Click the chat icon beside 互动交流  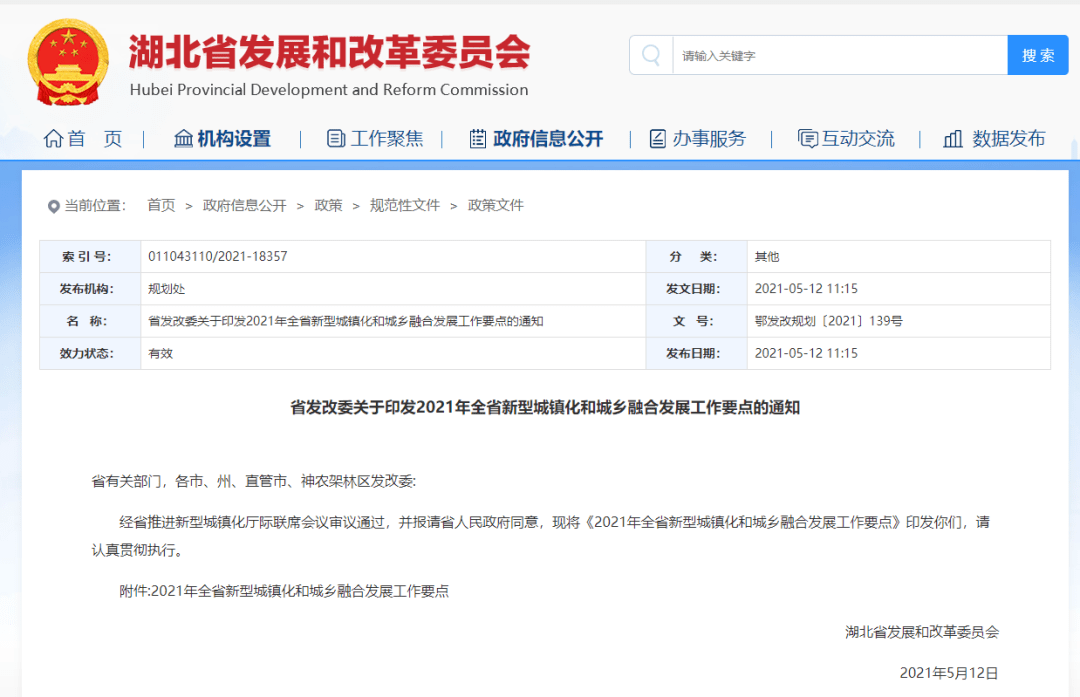(807, 138)
